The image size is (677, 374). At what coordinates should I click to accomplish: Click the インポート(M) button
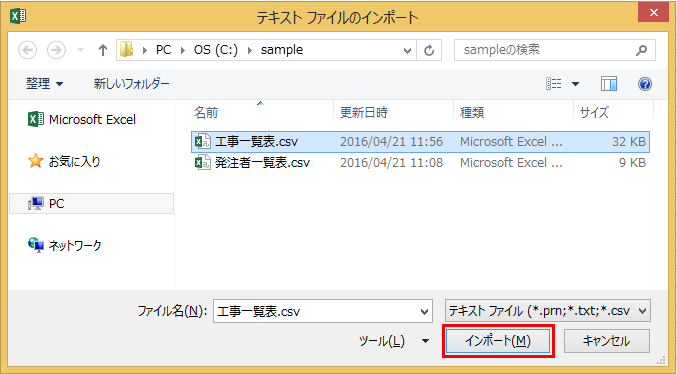[498, 341]
